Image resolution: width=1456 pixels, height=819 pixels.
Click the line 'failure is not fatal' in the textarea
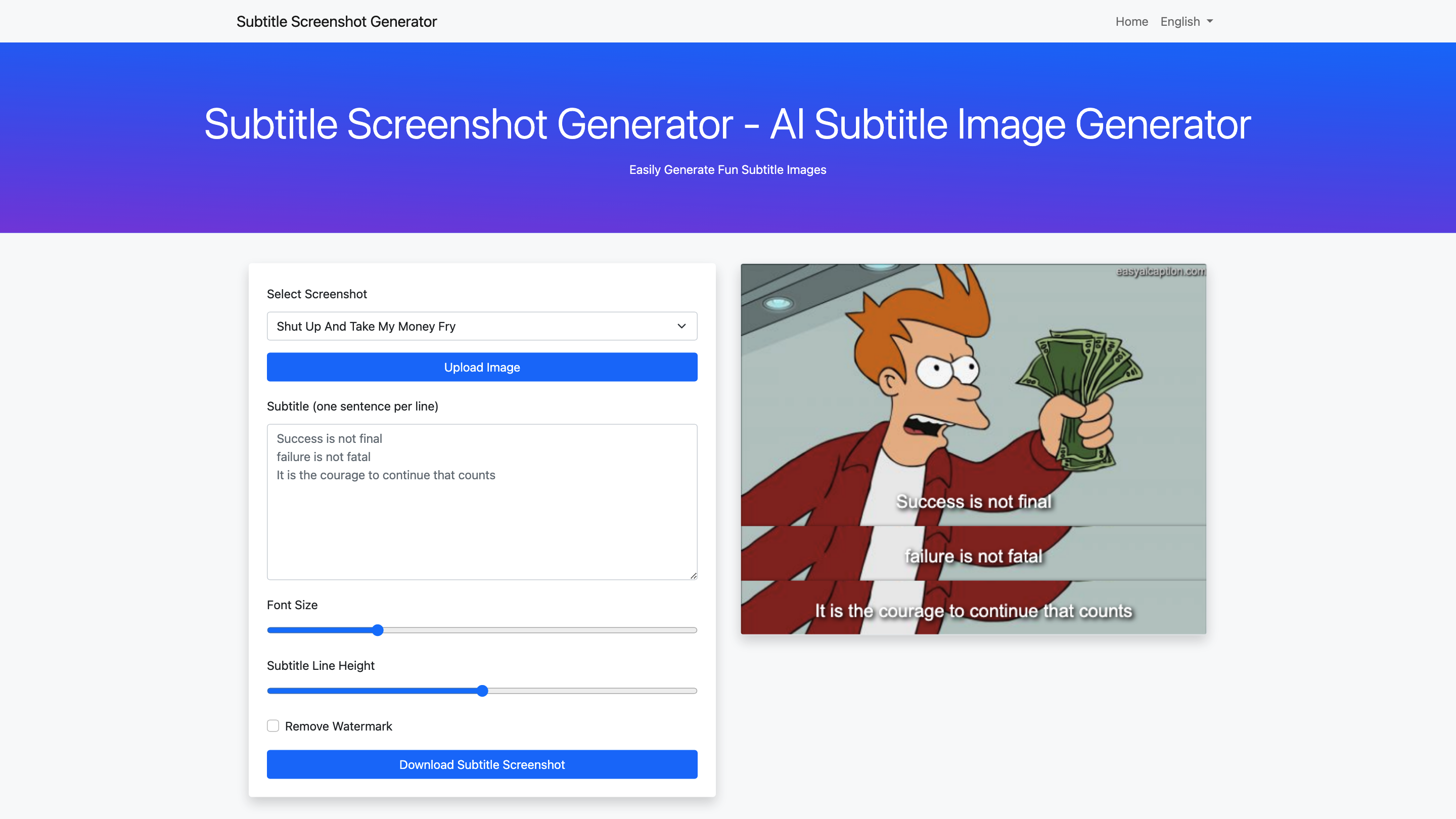tap(324, 457)
